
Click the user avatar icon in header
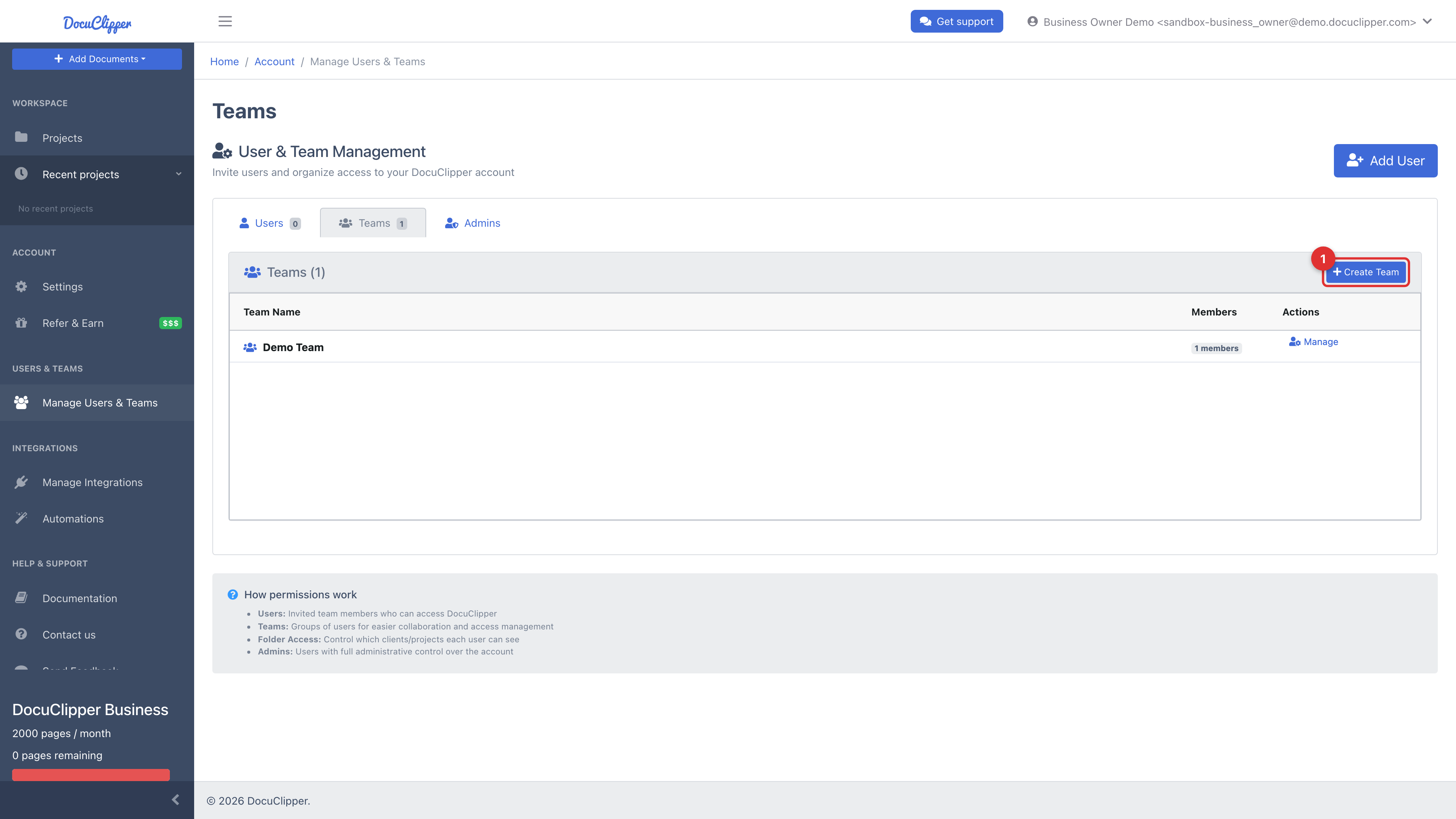1032,22
